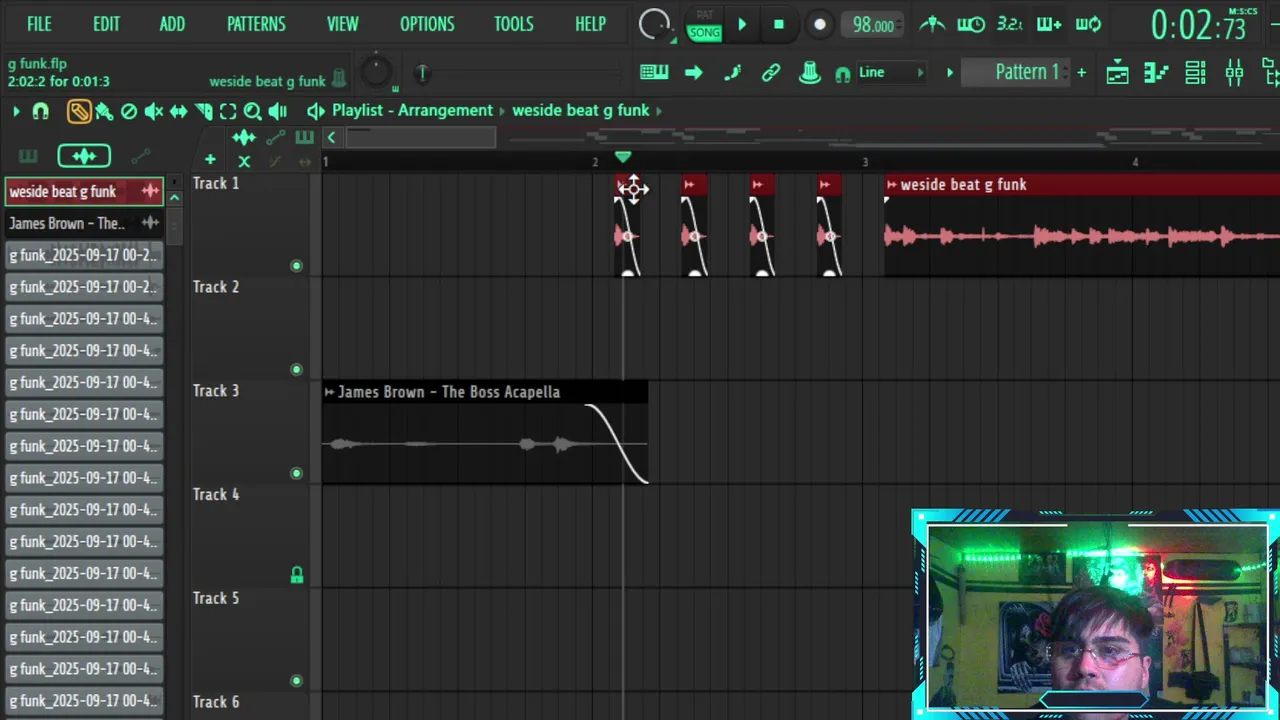Image resolution: width=1280 pixels, height=720 pixels.
Task: Open the EDIT menu
Action: click(x=106, y=24)
